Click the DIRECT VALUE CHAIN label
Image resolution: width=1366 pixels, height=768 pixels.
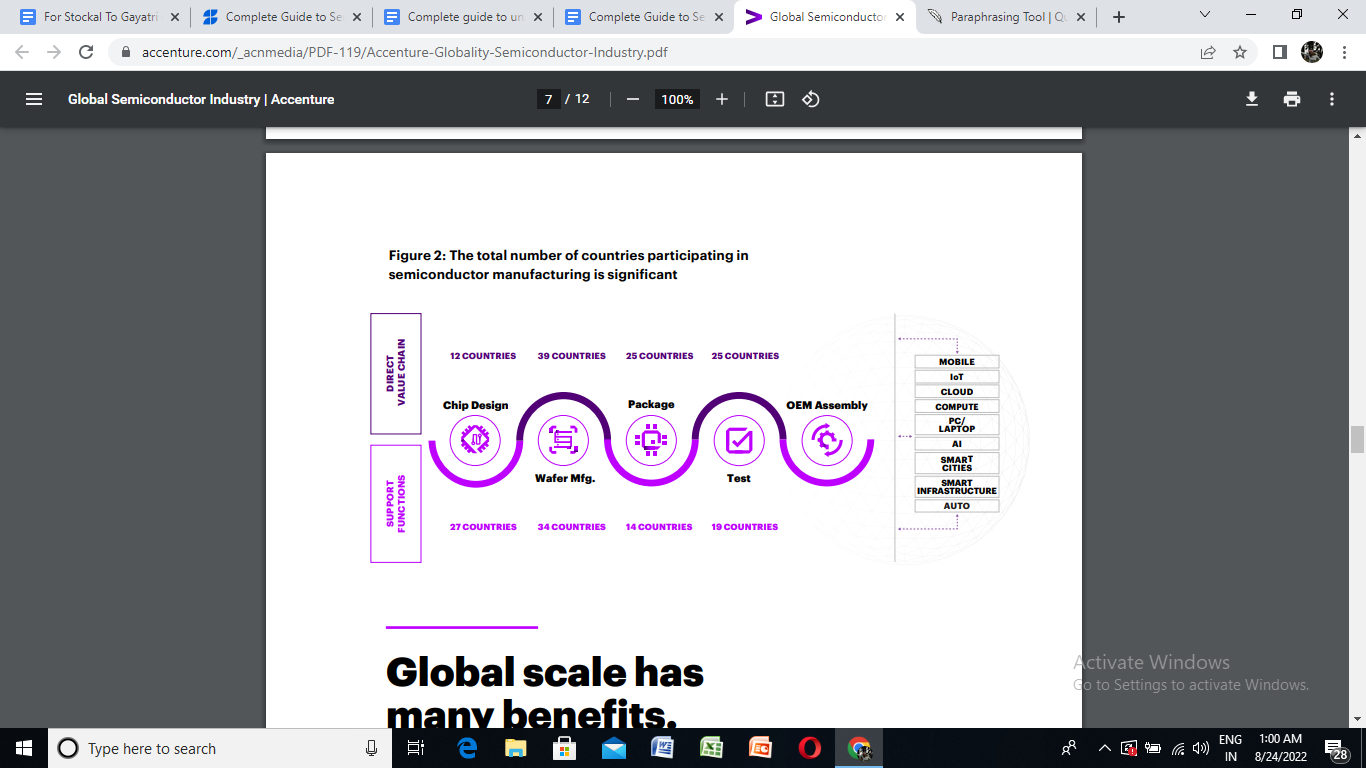click(x=396, y=373)
